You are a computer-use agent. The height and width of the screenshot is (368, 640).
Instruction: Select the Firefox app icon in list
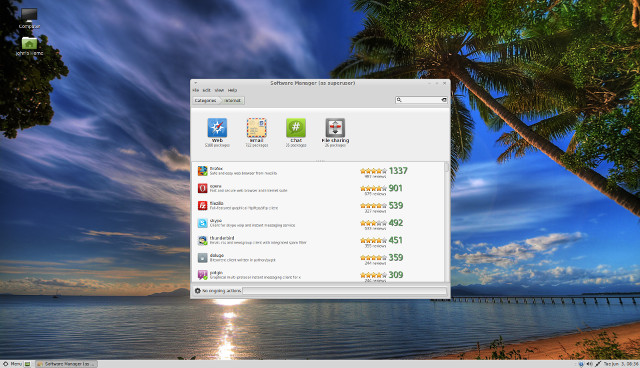pos(202,171)
